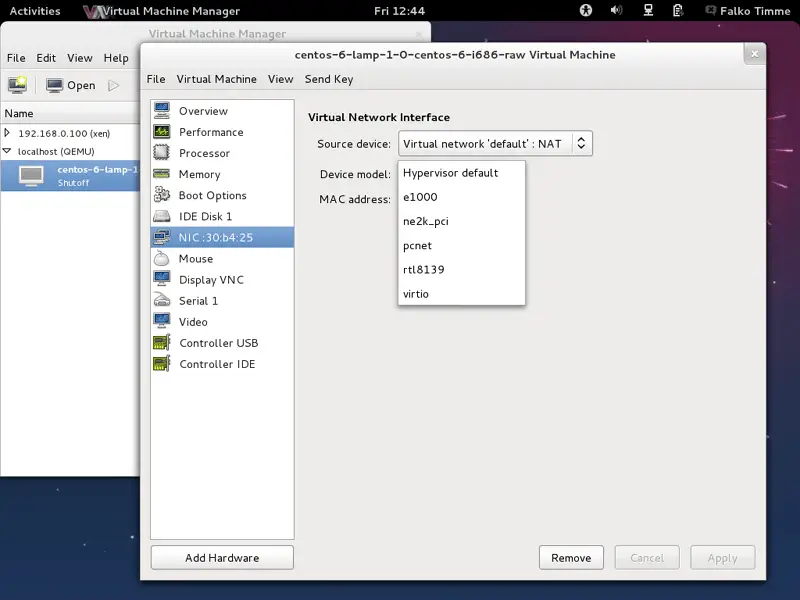
Task: Click the clock showing Fri 12:44
Action: tap(399, 11)
